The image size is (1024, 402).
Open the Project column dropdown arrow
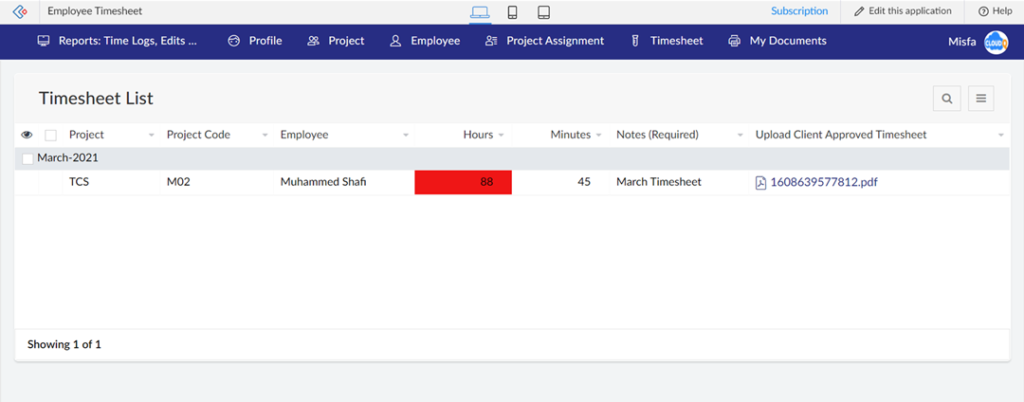point(151,135)
